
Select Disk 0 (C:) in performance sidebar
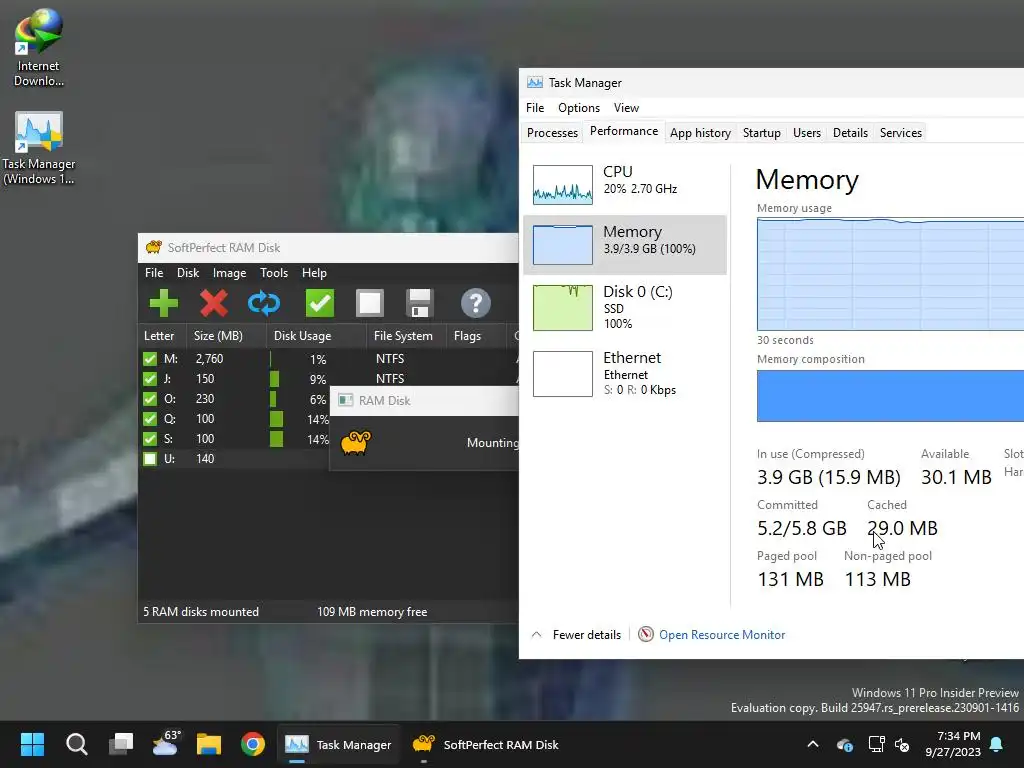[625, 307]
